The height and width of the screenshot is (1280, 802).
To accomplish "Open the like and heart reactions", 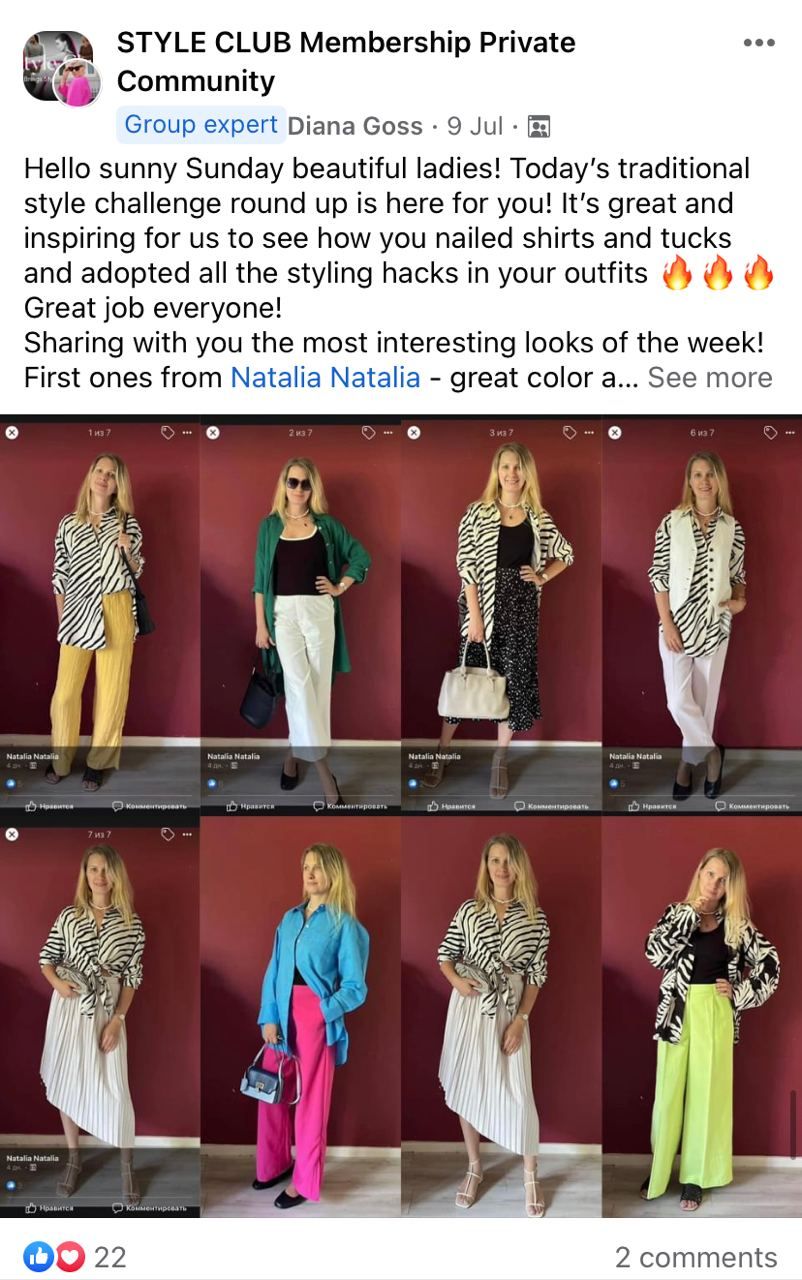I will point(55,1257).
